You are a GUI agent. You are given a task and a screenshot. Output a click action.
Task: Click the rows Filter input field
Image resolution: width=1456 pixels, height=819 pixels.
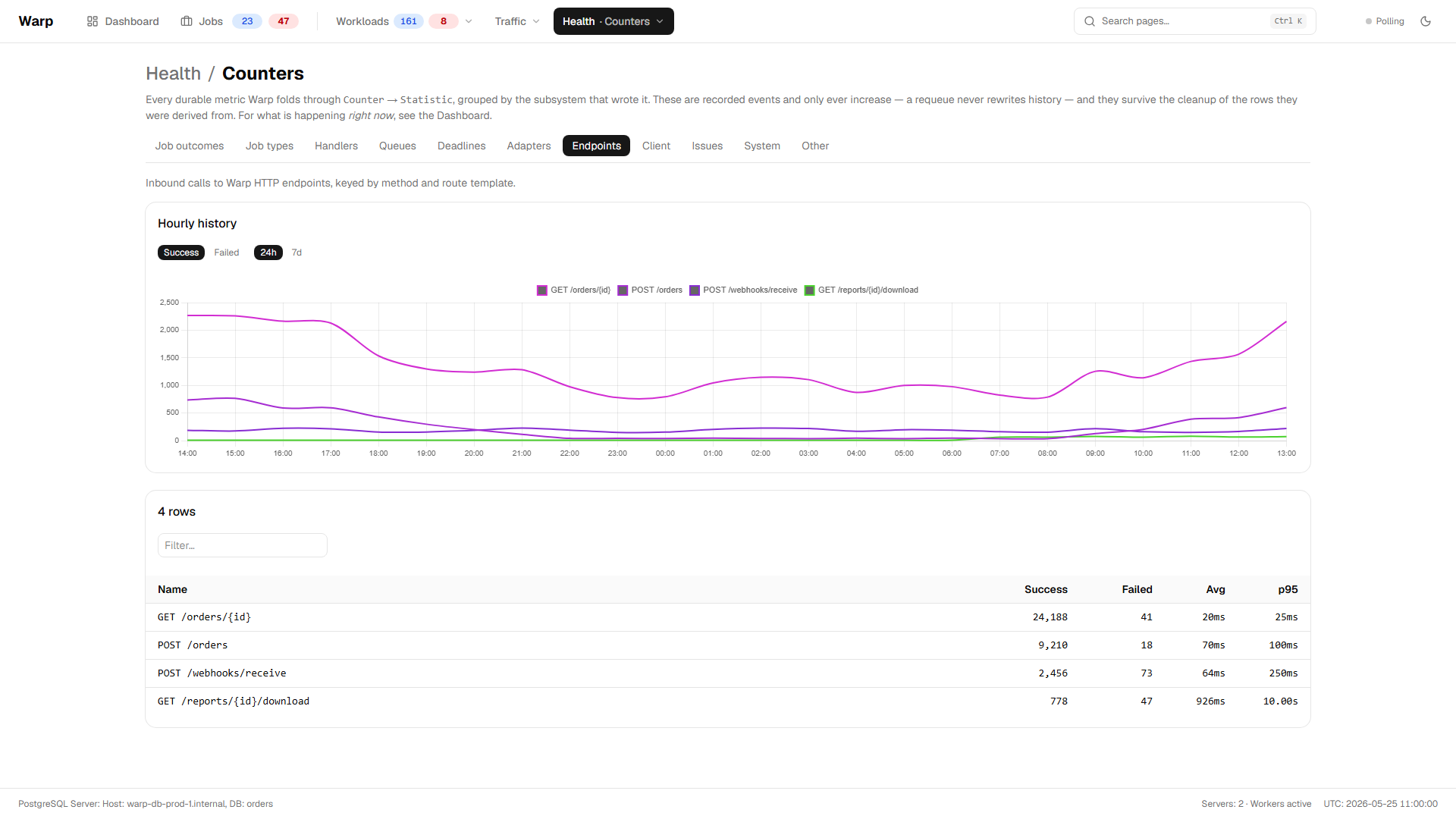tap(243, 545)
